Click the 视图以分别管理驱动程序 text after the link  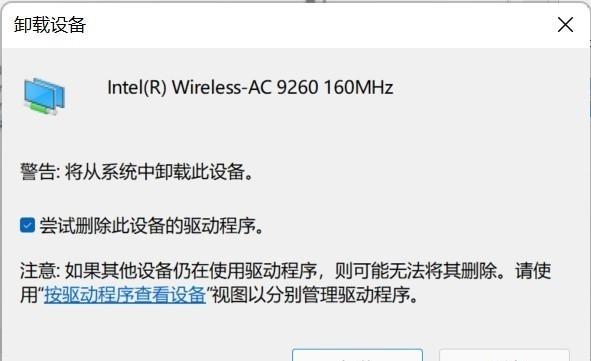click(315, 295)
